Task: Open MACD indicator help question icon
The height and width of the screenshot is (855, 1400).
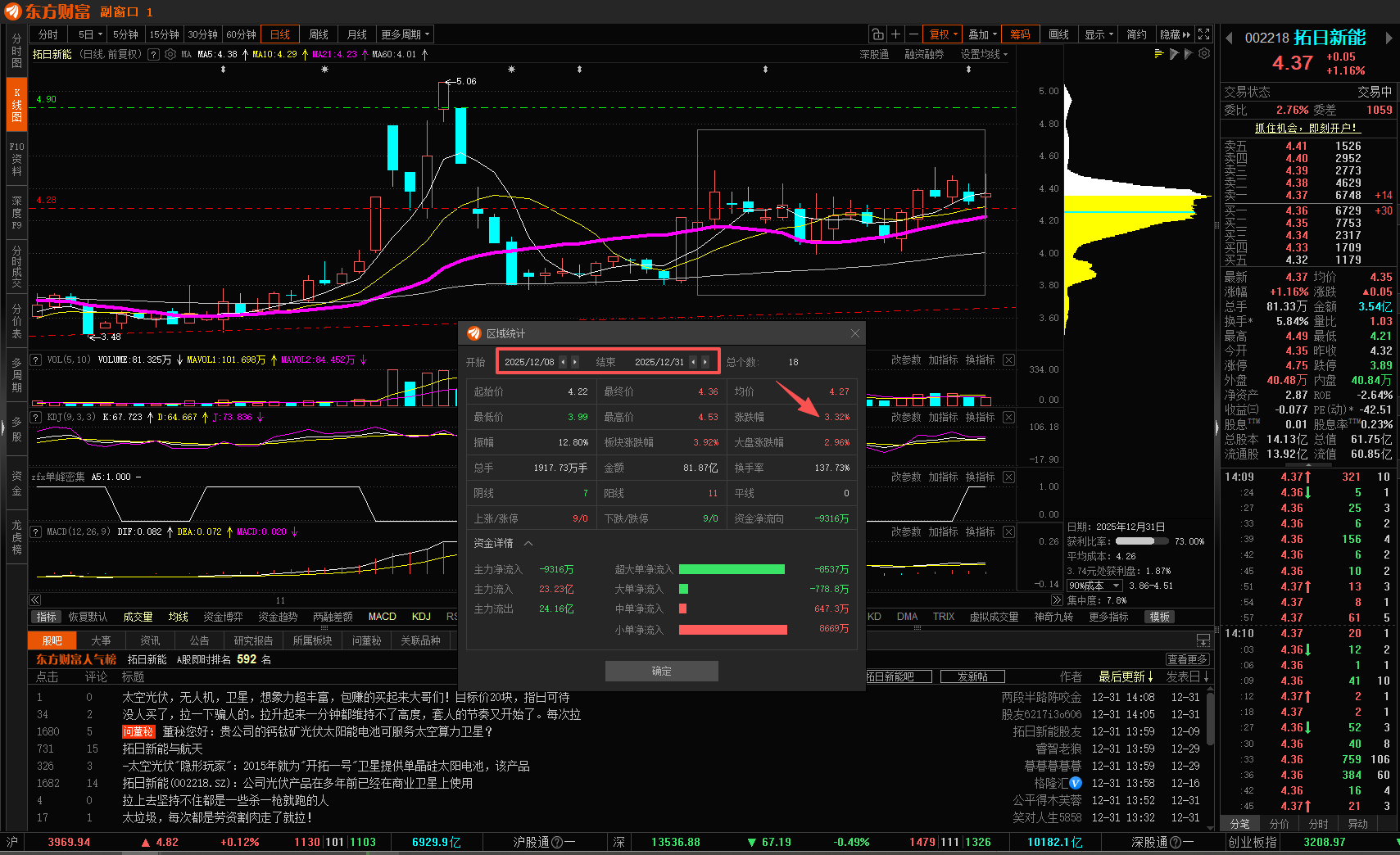Action: pos(36,532)
